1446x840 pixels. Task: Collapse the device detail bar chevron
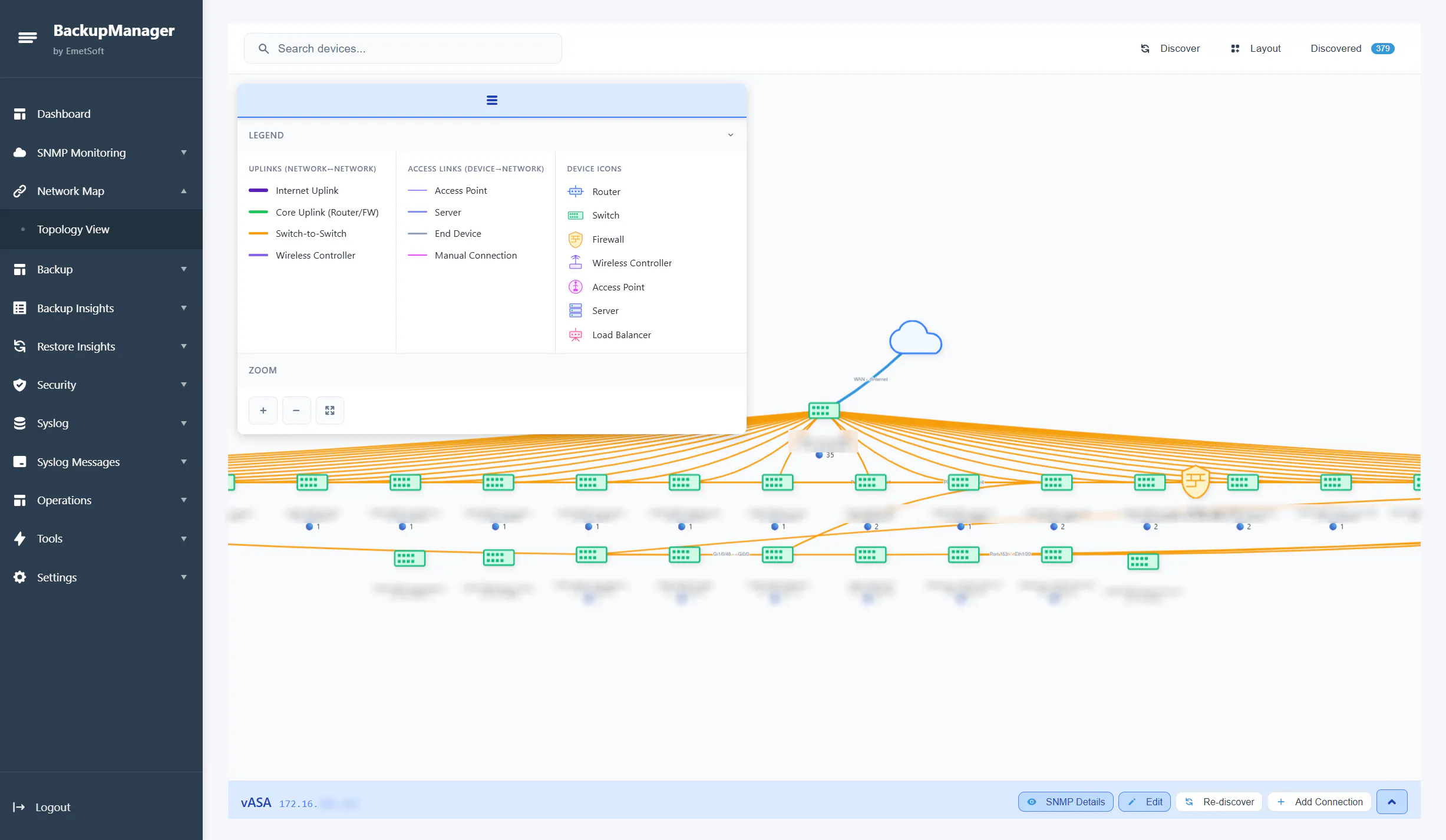pyautogui.click(x=1392, y=802)
